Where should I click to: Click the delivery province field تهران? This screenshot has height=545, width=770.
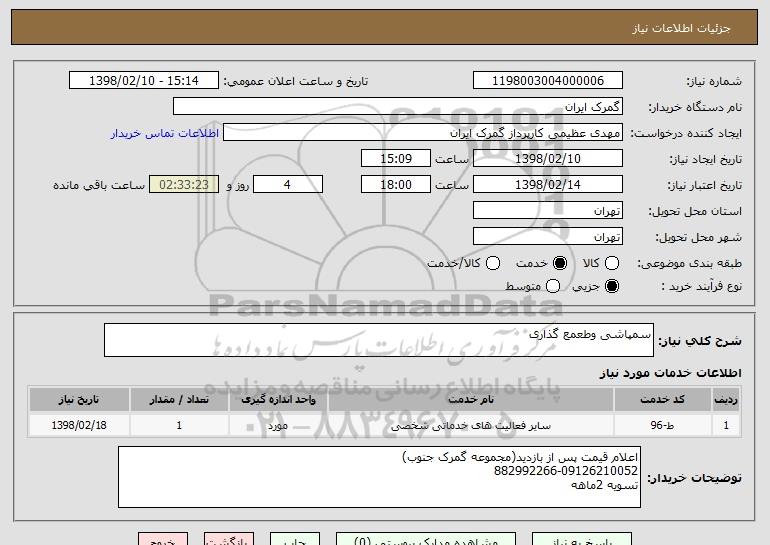click(x=548, y=211)
